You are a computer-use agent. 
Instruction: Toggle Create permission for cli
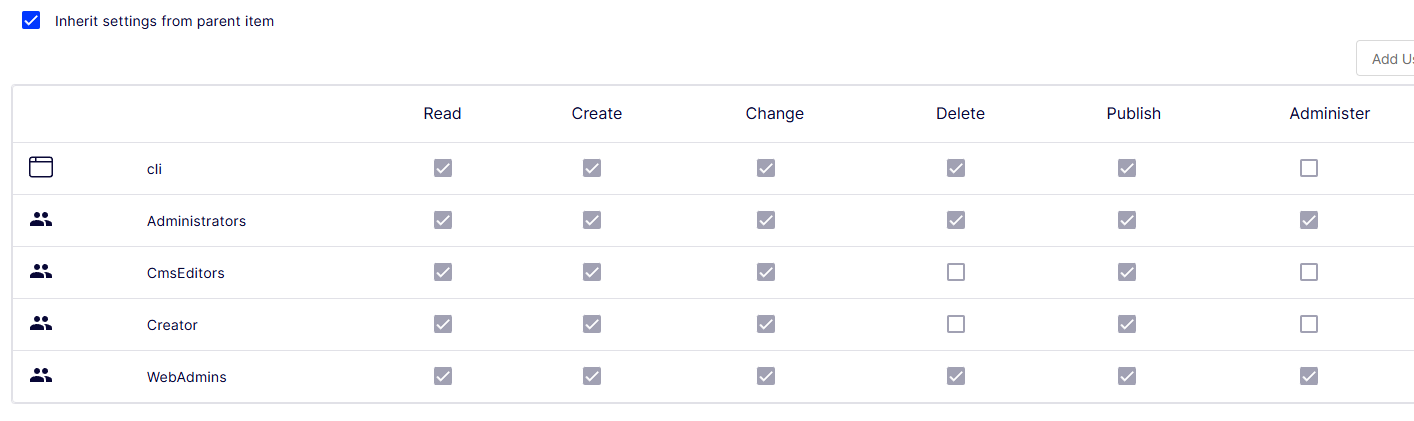click(x=592, y=168)
